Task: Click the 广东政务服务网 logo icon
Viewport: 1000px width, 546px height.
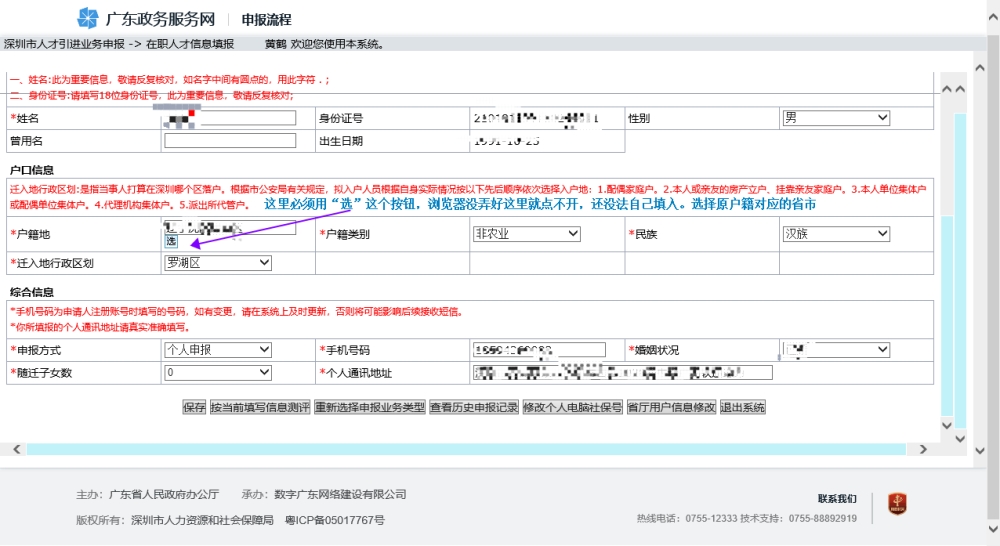Action: [x=88, y=18]
